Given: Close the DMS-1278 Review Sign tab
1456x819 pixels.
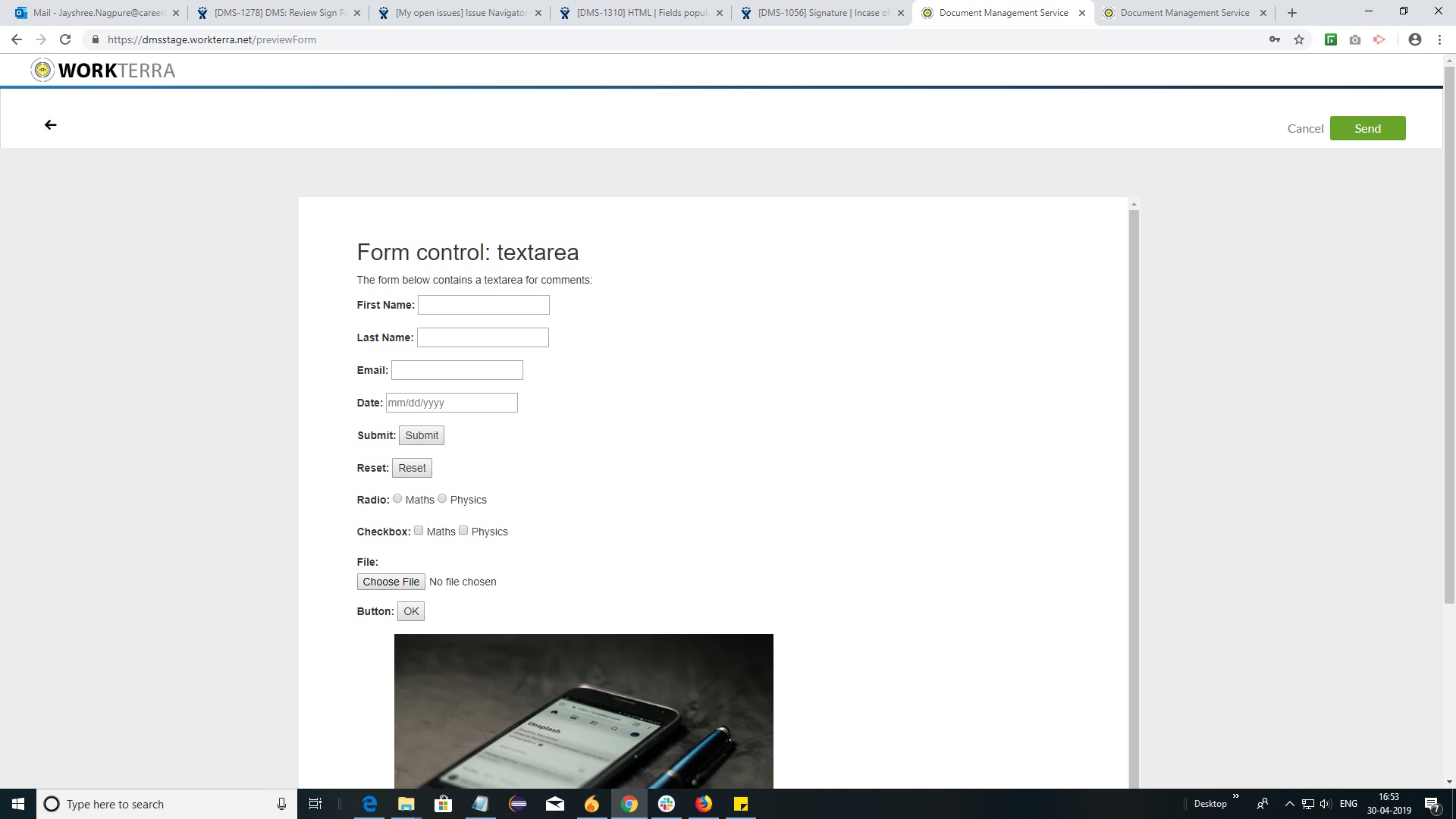Looking at the screenshot, I should click(x=357, y=13).
